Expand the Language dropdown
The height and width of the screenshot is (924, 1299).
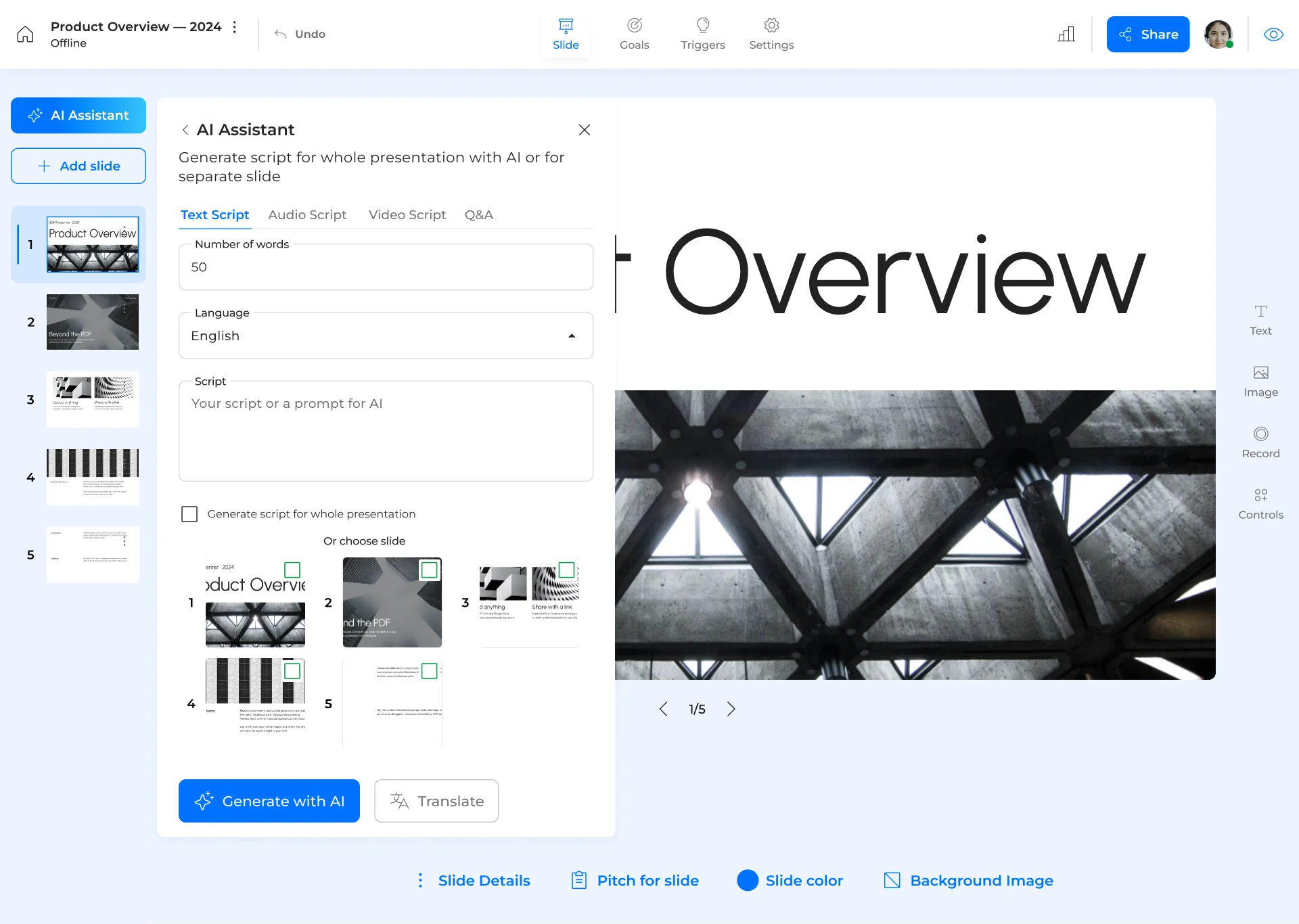[x=386, y=336]
